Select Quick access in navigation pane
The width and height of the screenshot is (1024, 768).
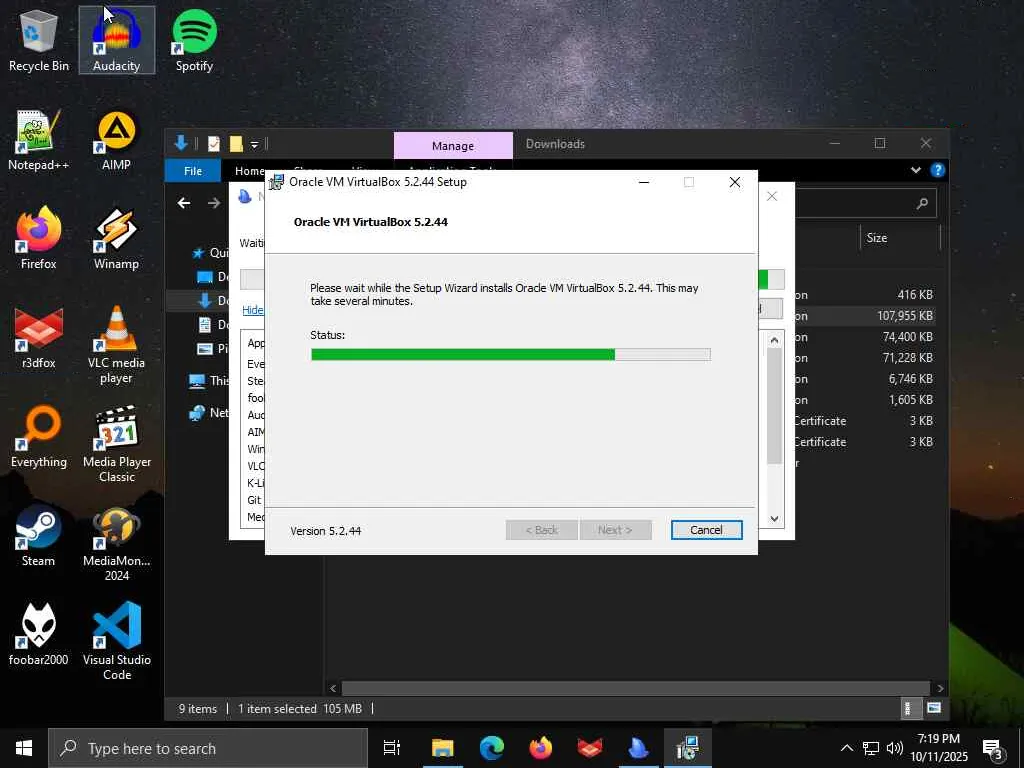[210, 253]
